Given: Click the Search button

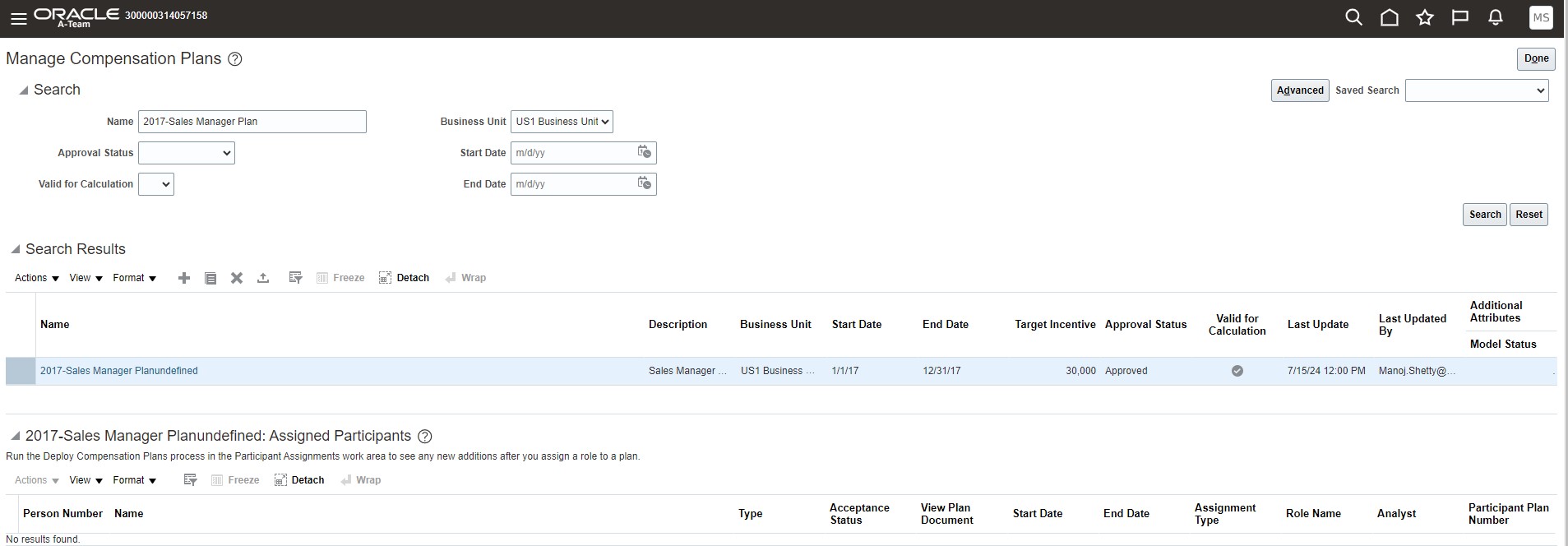Looking at the screenshot, I should [1485, 215].
